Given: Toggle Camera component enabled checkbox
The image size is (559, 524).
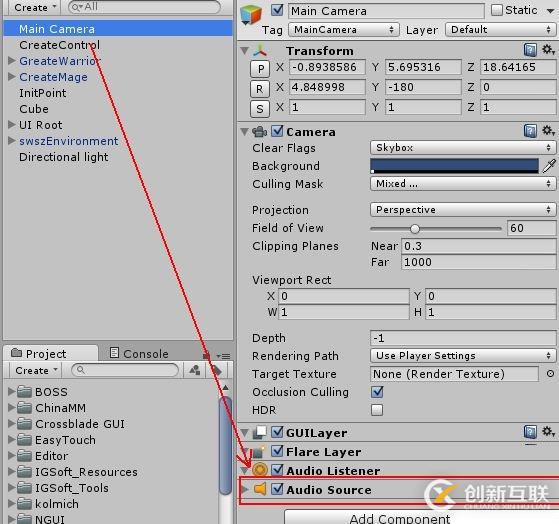Looking at the screenshot, I should tap(277, 131).
